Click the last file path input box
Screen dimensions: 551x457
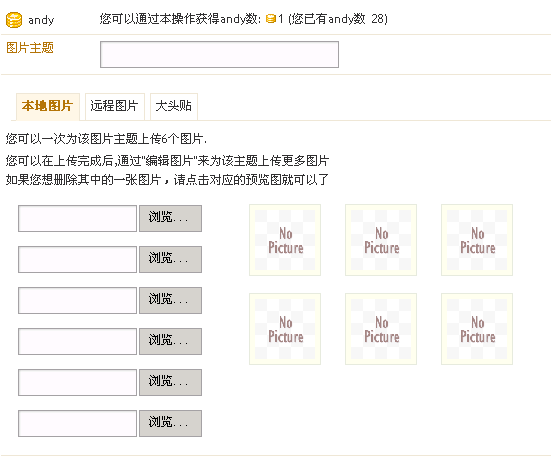77,423
